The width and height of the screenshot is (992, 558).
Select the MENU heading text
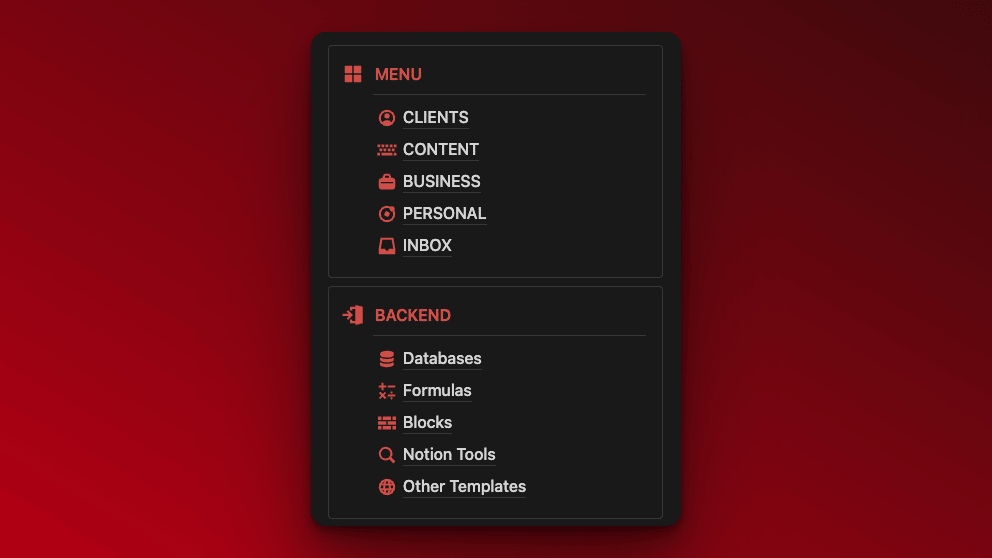point(398,75)
